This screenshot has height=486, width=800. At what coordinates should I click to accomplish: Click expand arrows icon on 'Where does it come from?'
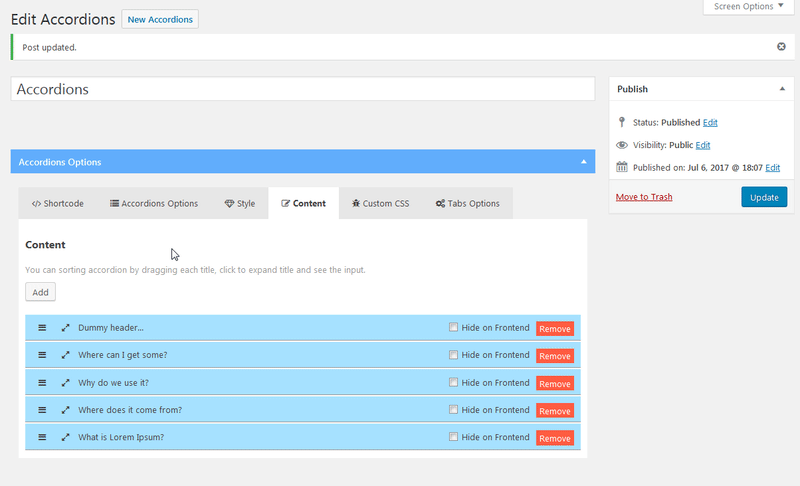(x=65, y=410)
